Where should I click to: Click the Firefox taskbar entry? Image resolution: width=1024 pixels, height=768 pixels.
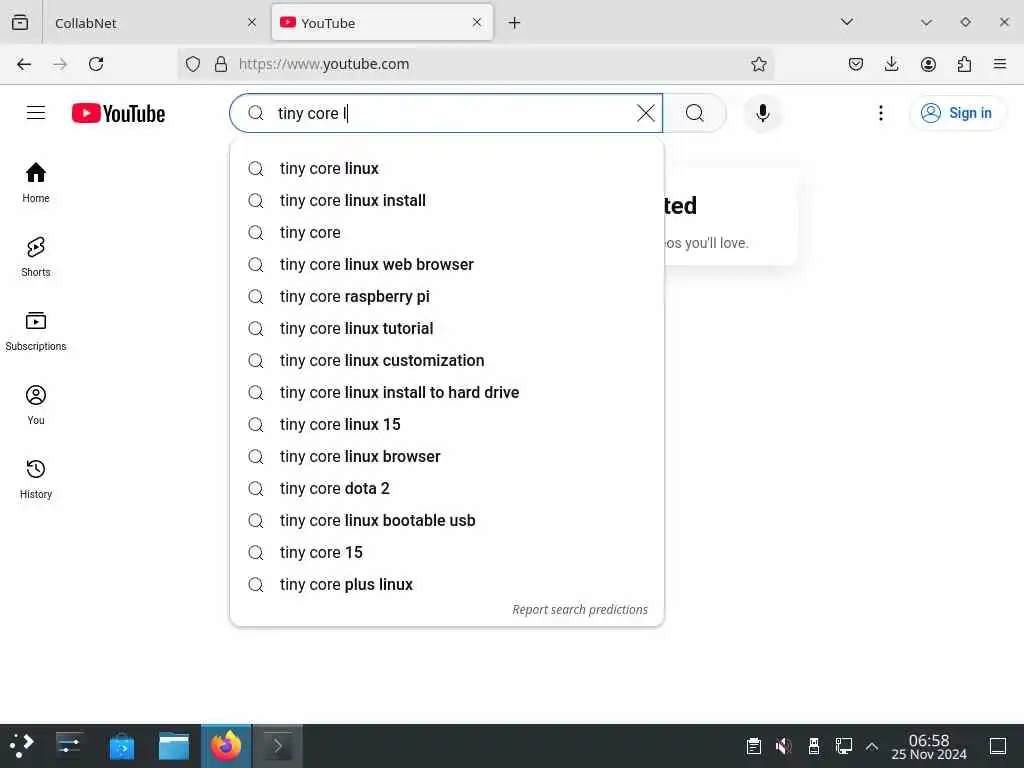coord(226,746)
